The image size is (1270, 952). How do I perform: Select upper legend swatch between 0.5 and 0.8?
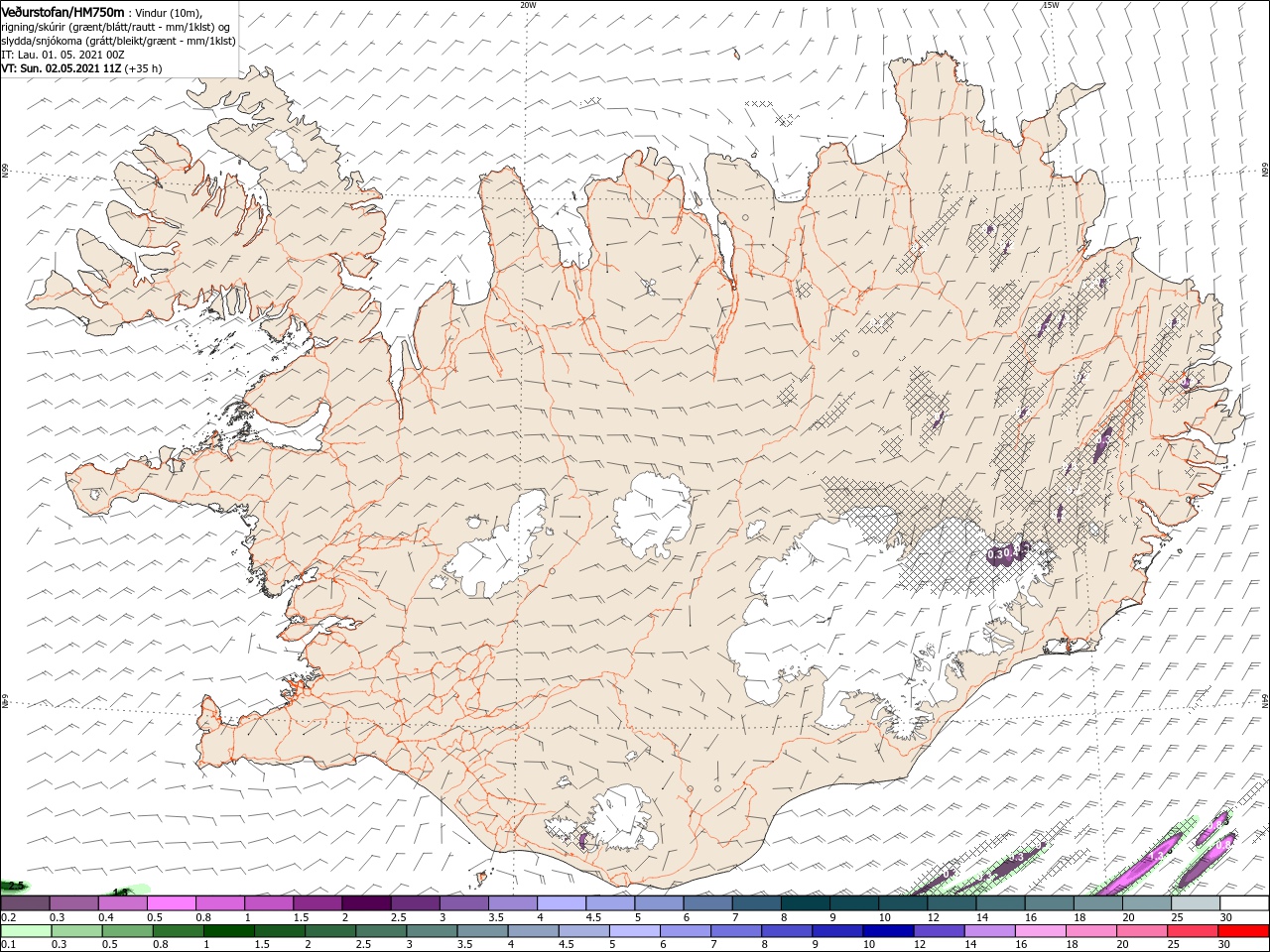[x=171, y=903]
